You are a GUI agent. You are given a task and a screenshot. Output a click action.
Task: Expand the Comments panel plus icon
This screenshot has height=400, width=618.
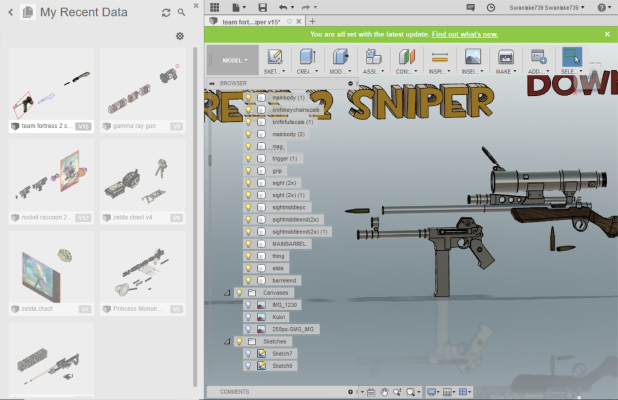350,392
